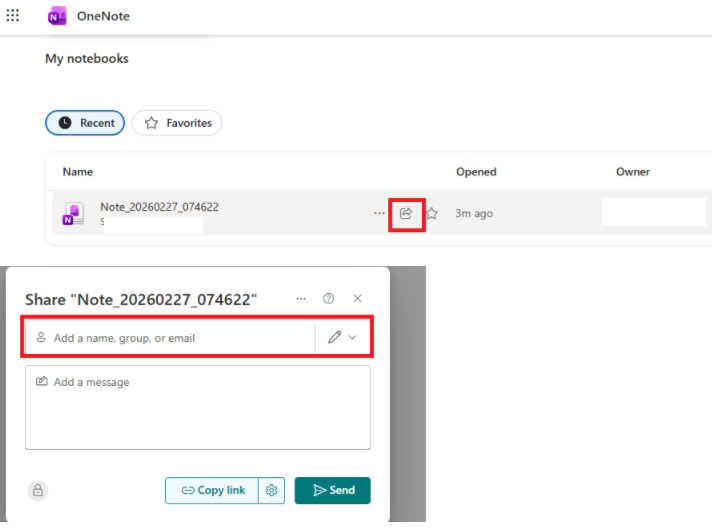Switch to the Recent tab

click(85, 123)
